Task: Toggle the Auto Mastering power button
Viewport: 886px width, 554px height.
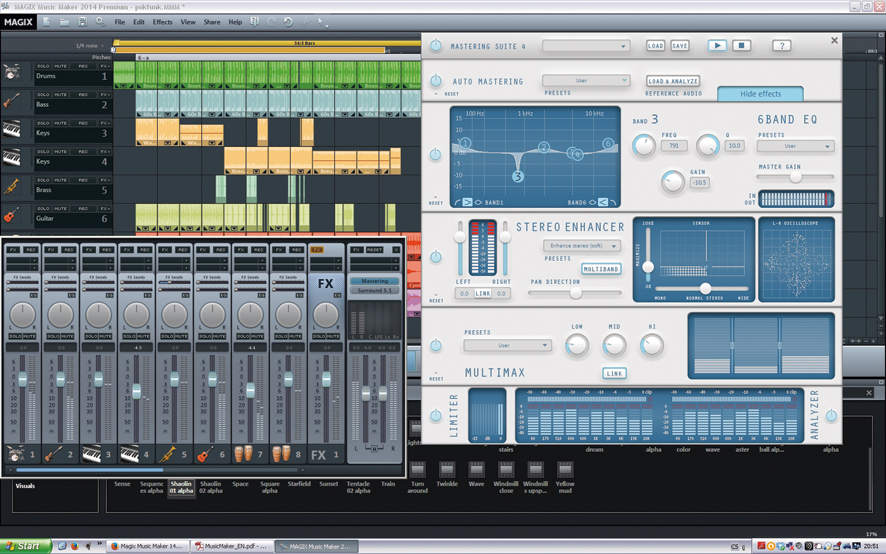Action: pyautogui.click(x=436, y=81)
